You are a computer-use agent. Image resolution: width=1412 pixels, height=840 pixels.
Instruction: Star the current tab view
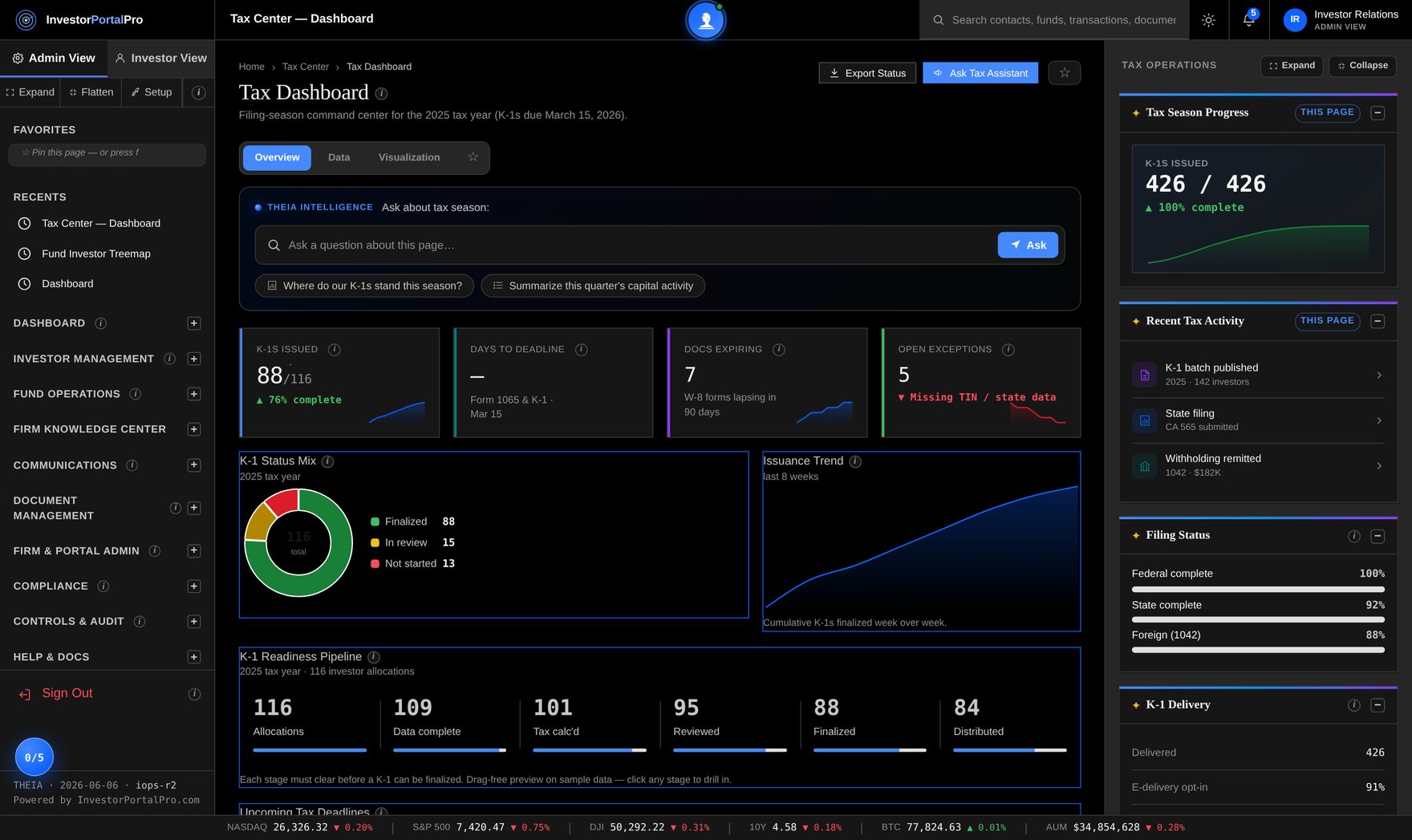pyautogui.click(x=473, y=157)
